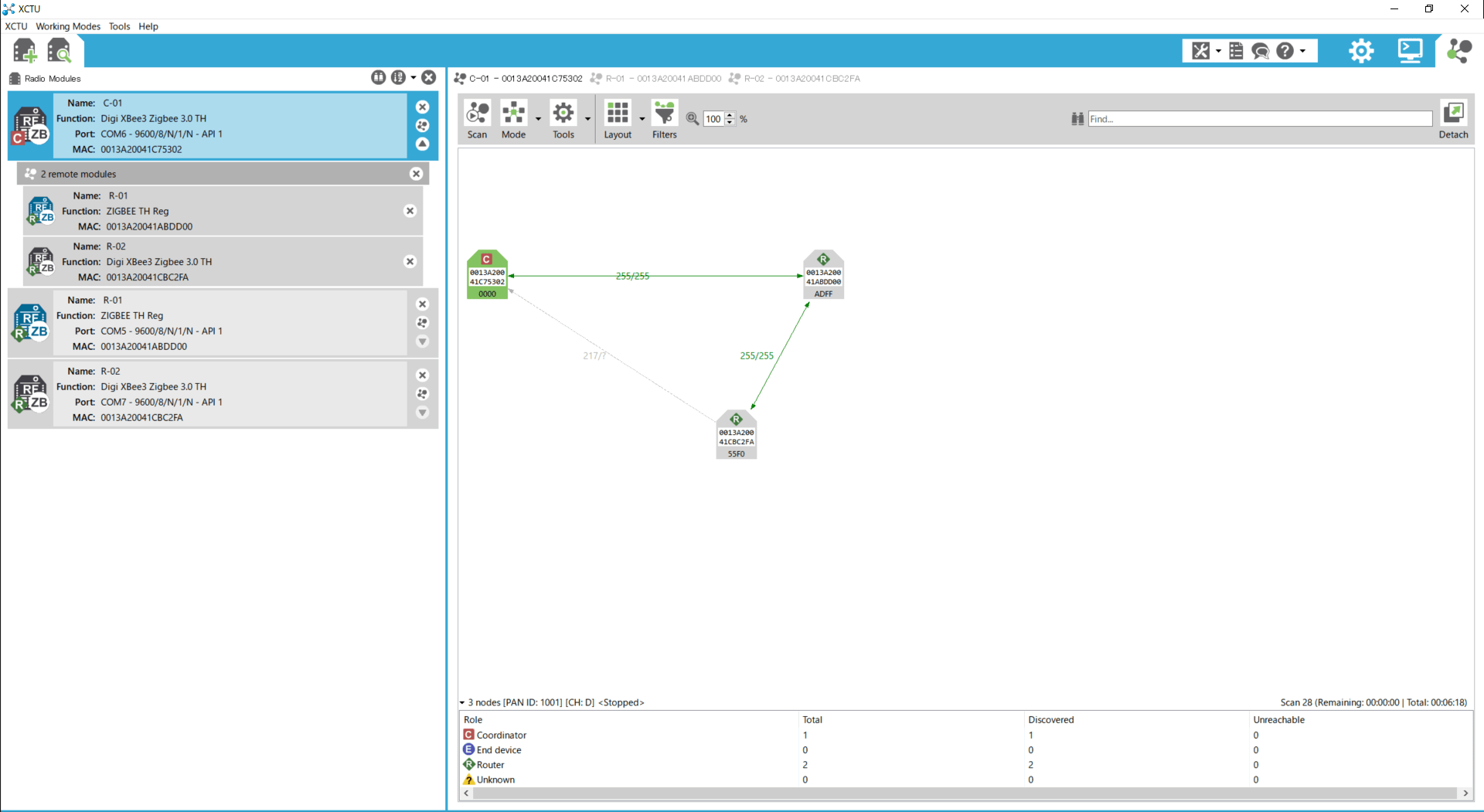
Task: Open the Consoles working mode
Action: click(x=1410, y=52)
